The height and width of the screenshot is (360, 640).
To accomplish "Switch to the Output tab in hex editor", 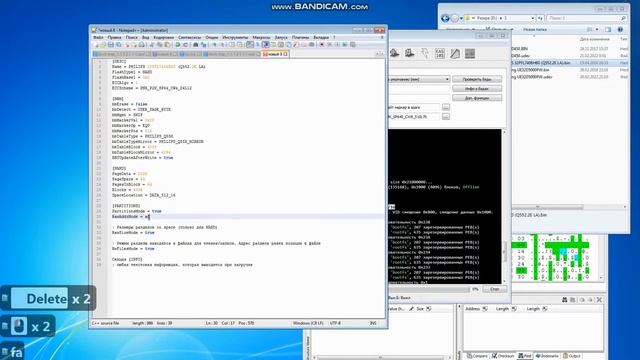I will coord(572,356).
